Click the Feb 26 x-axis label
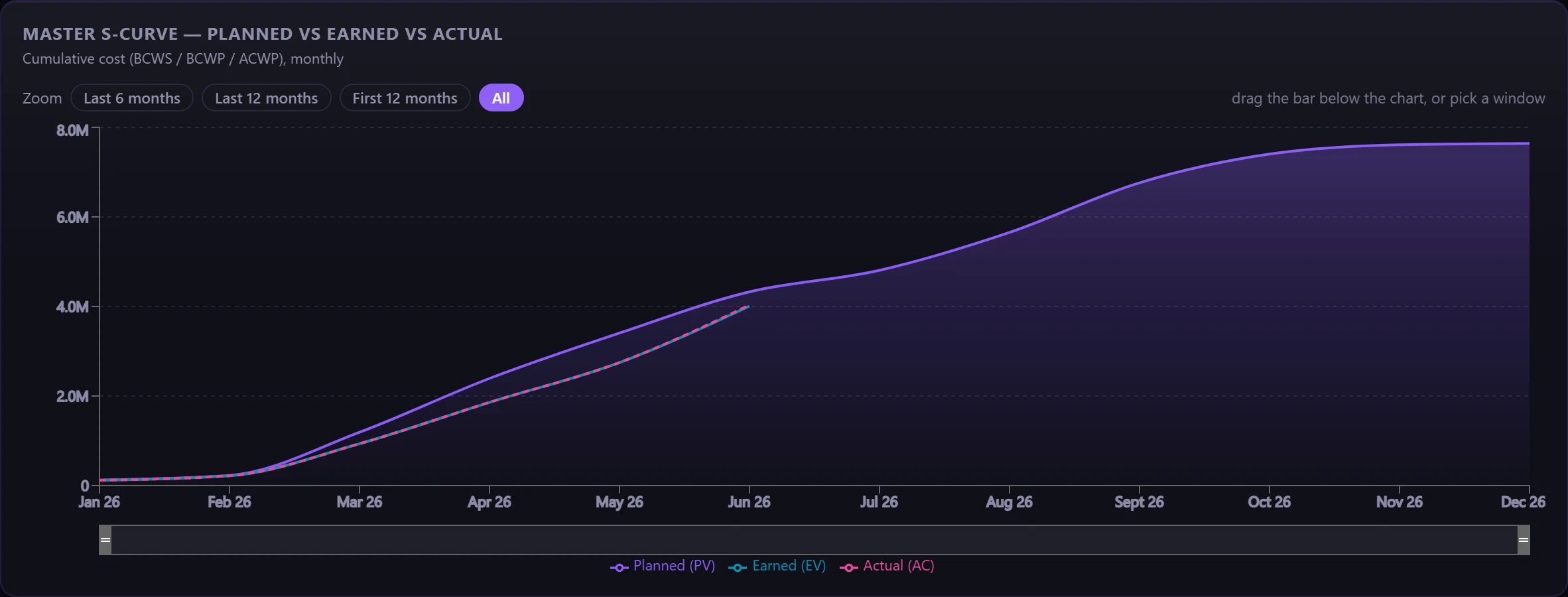This screenshot has width=1568, height=597. click(x=229, y=502)
